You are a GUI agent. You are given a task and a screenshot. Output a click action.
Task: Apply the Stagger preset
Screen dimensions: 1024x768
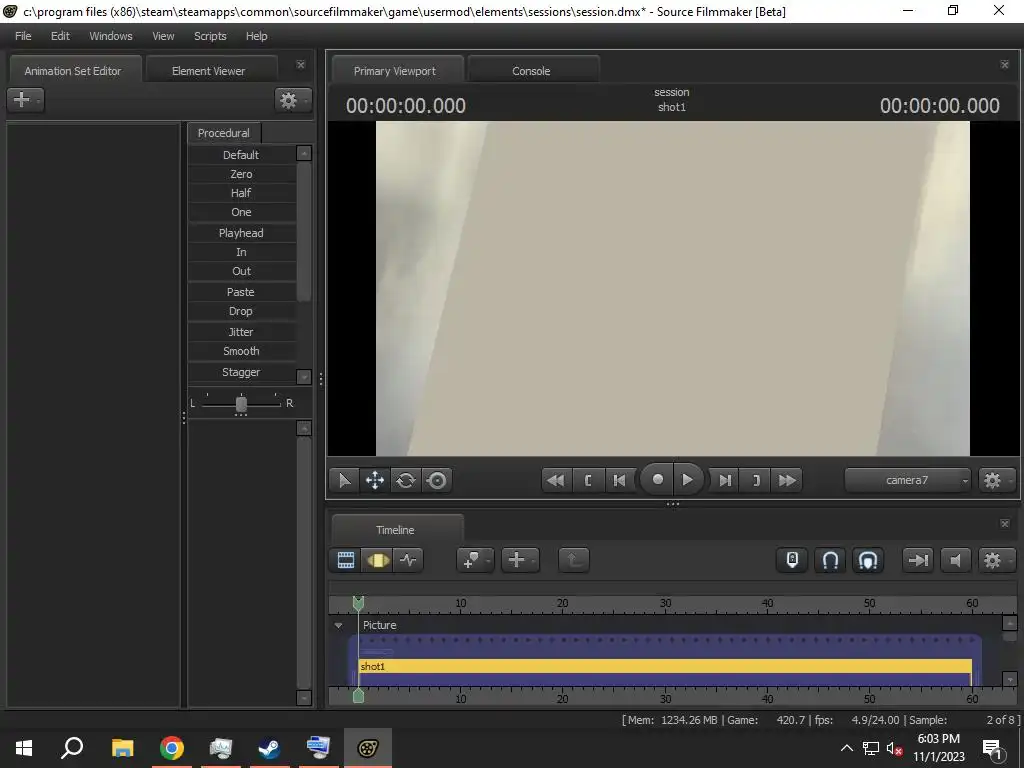[x=241, y=372]
